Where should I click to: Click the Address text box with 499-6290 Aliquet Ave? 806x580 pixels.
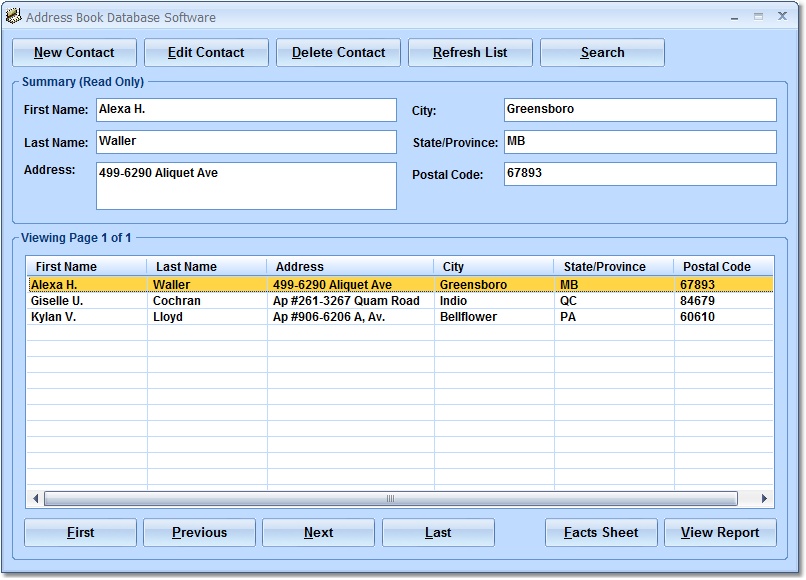point(246,185)
